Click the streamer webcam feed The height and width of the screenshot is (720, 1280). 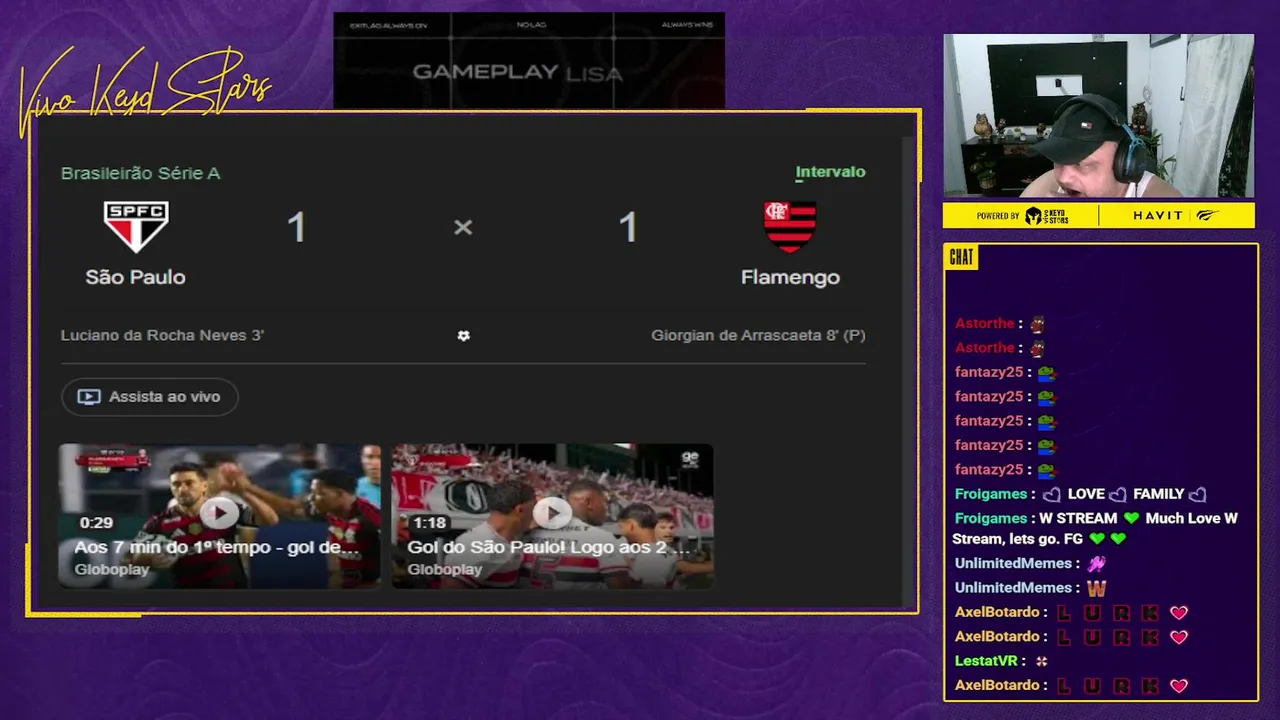(x=1098, y=116)
